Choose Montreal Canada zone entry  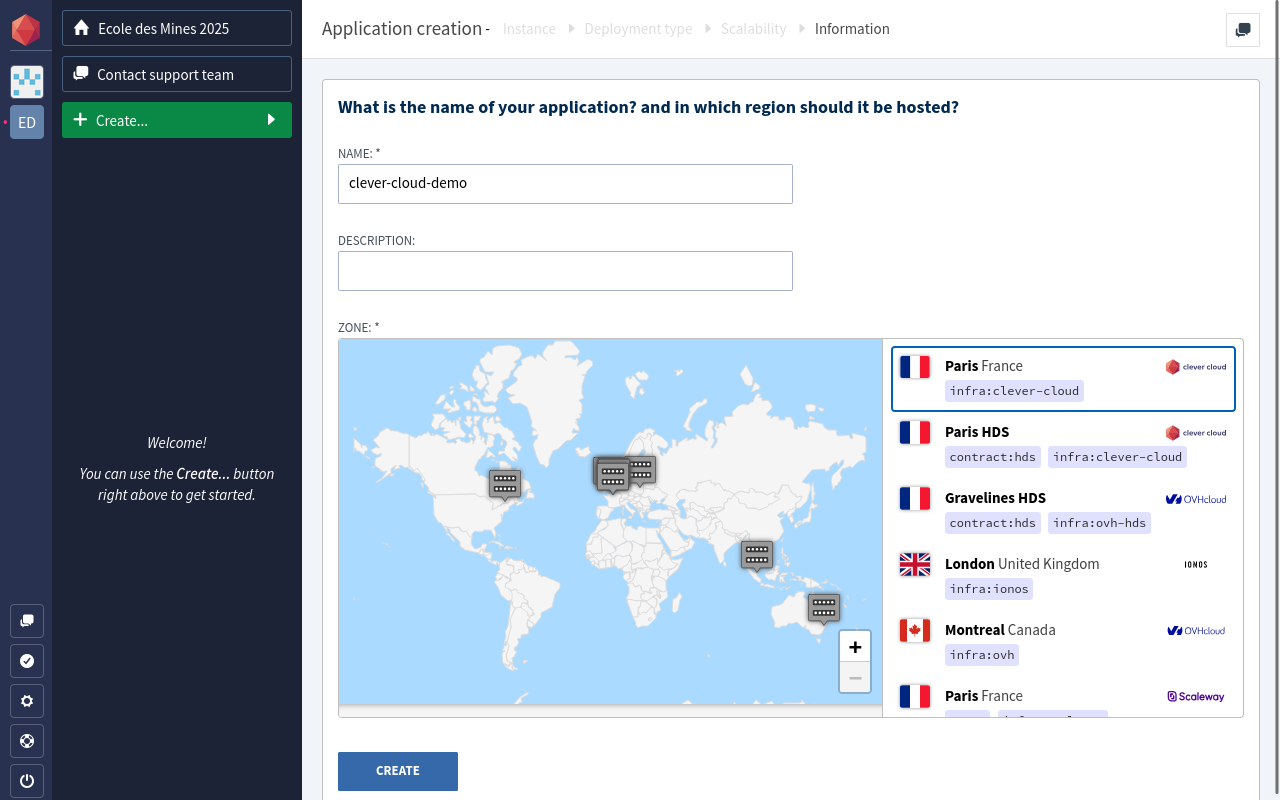(x=1063, y=643)
